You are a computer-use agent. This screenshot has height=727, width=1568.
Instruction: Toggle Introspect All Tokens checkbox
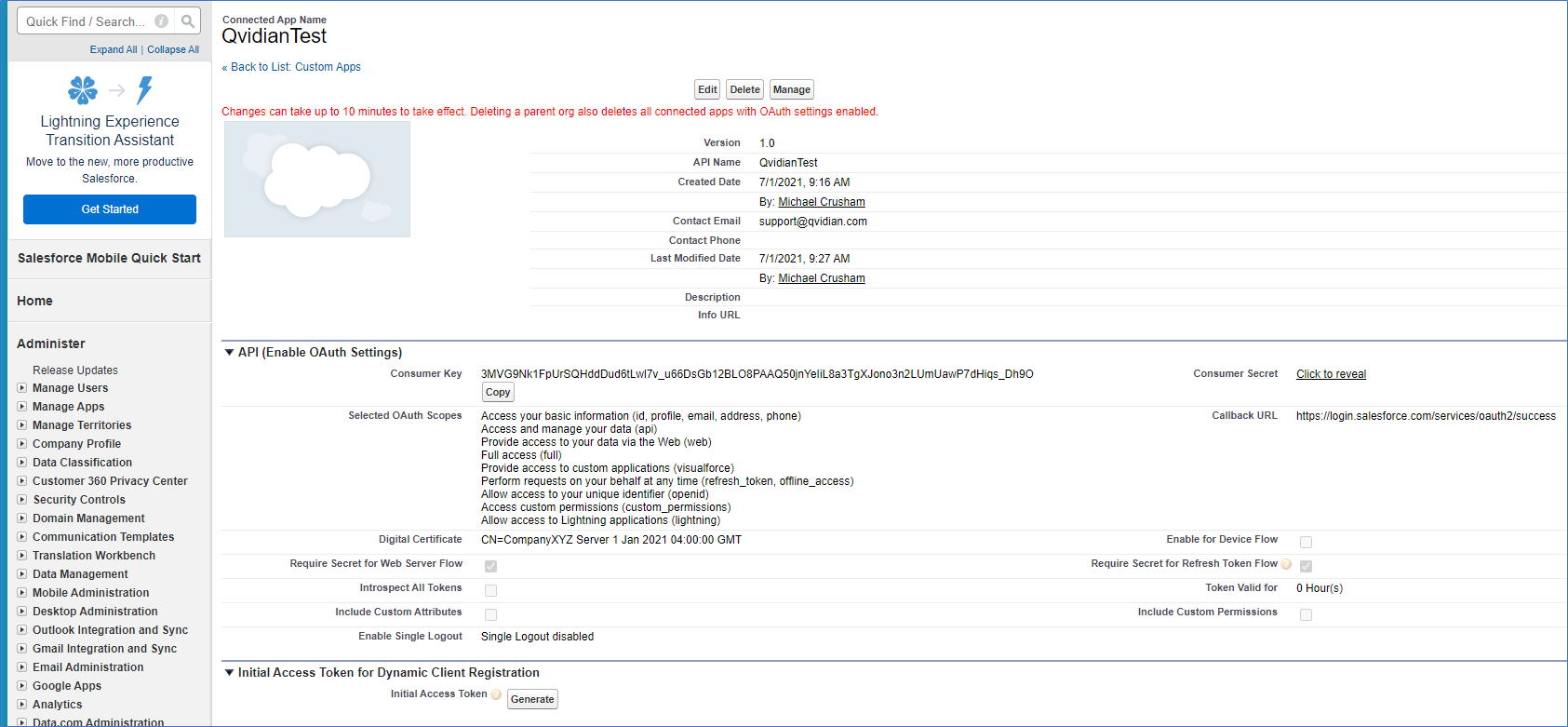pos(490,590)
